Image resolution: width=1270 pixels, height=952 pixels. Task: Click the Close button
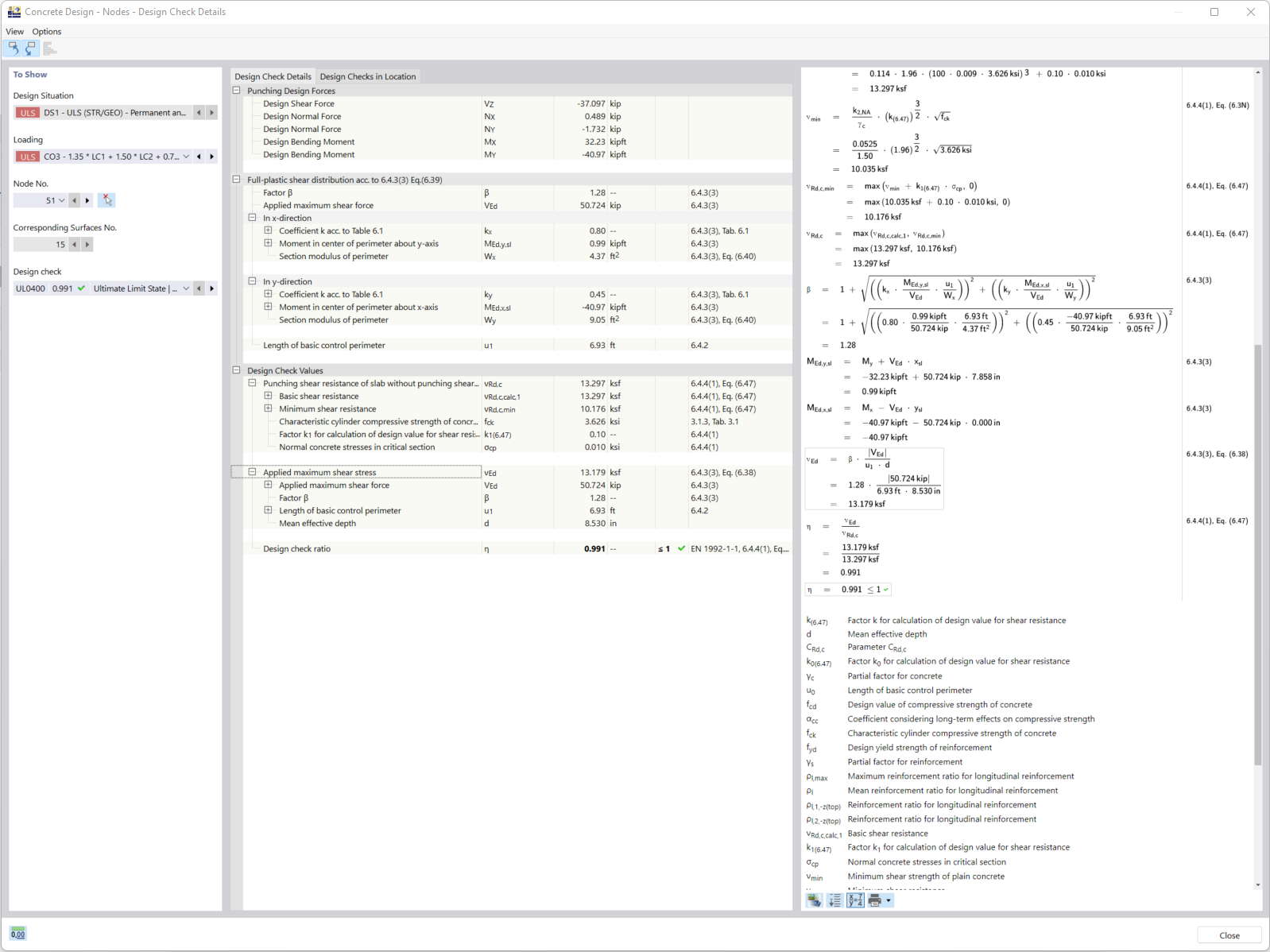pyautogui.click(x=1229, y=935)
